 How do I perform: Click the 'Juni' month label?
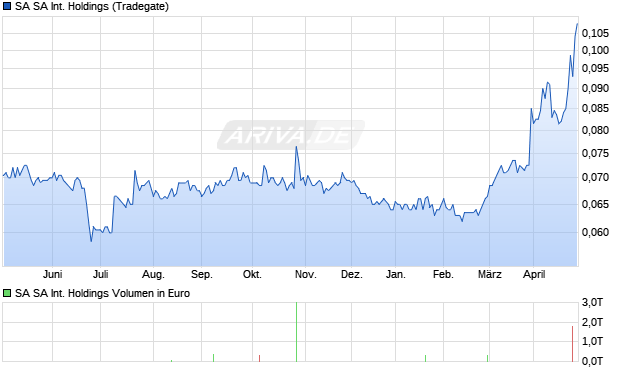tap(53, 274)
